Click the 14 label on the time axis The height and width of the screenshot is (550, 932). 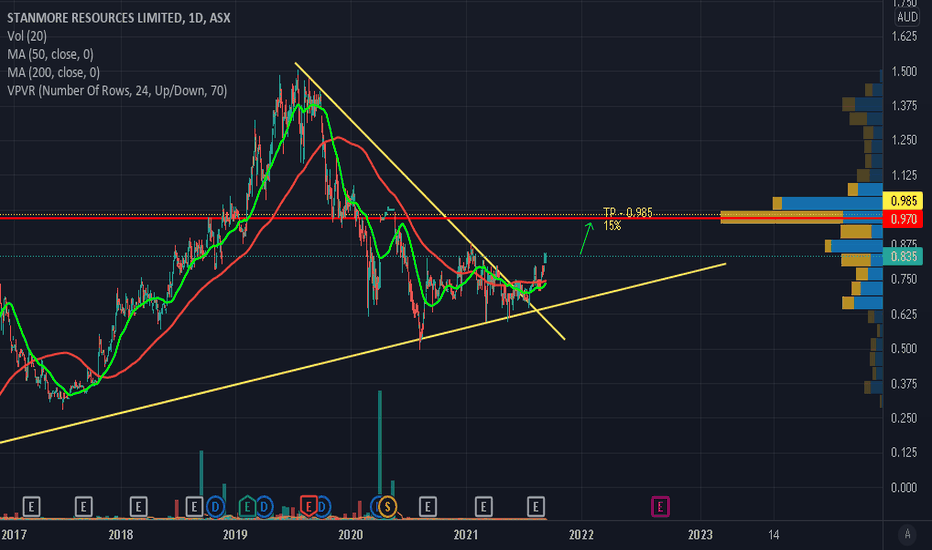coord(773,535)
